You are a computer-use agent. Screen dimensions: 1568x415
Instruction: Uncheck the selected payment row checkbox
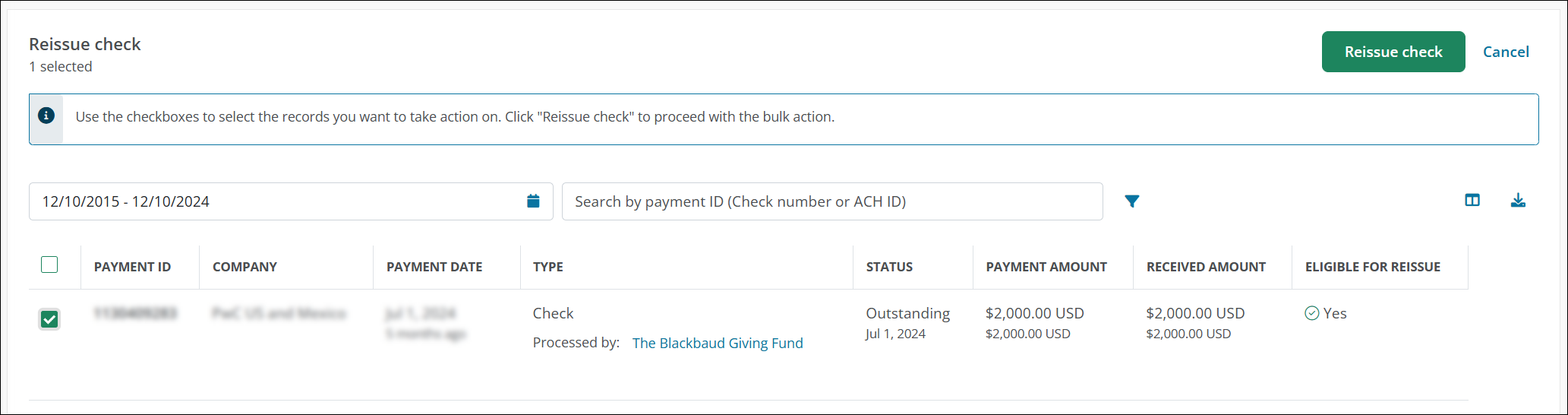coord(49,319)
